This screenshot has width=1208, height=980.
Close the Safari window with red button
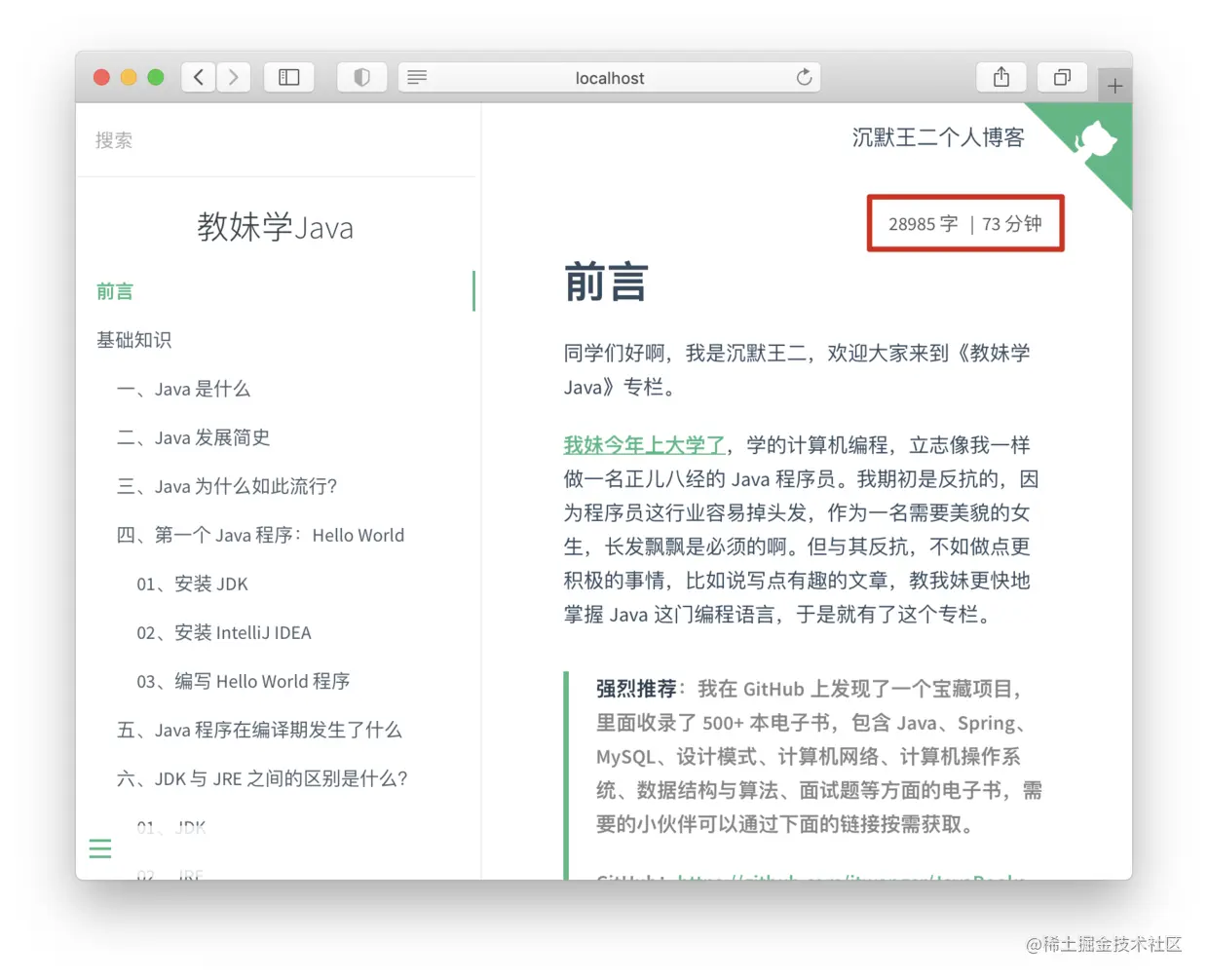[x=101, y=77]
